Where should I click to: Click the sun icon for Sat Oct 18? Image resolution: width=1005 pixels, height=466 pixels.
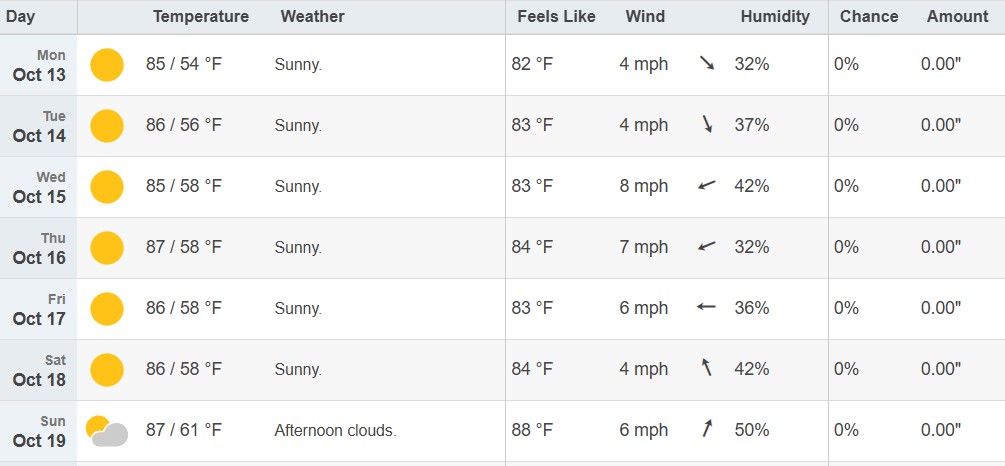click(x=107, y=370)
